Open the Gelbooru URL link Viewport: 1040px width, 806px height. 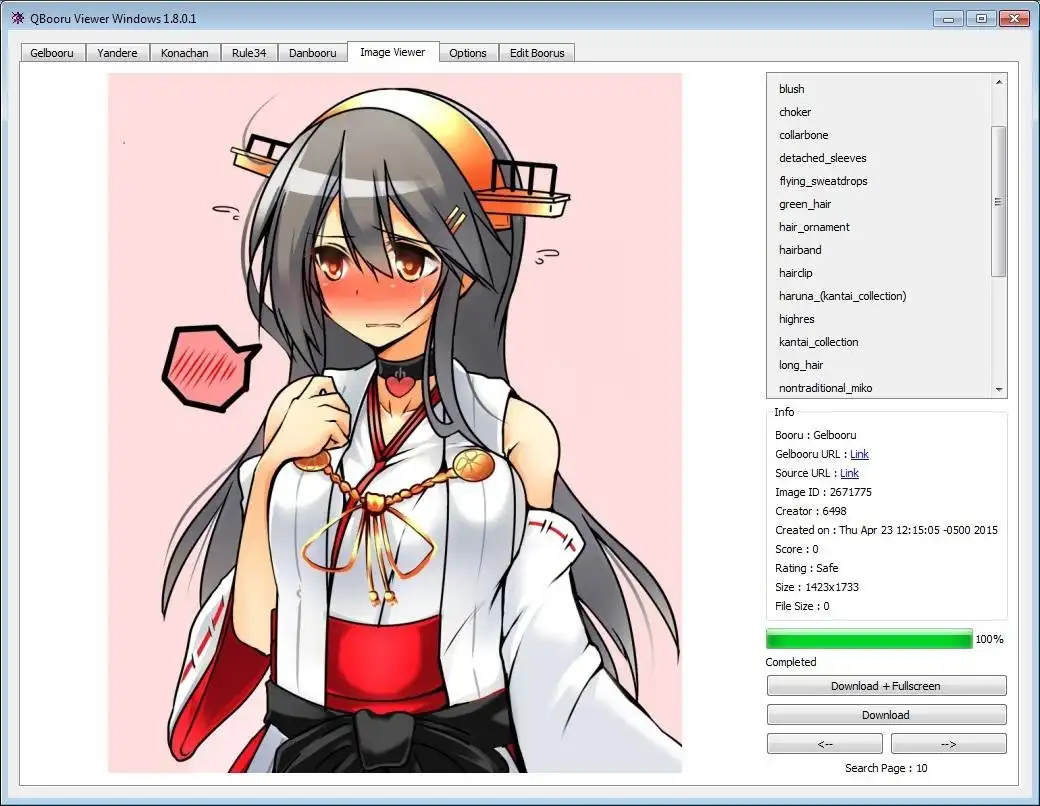point(860,454)
